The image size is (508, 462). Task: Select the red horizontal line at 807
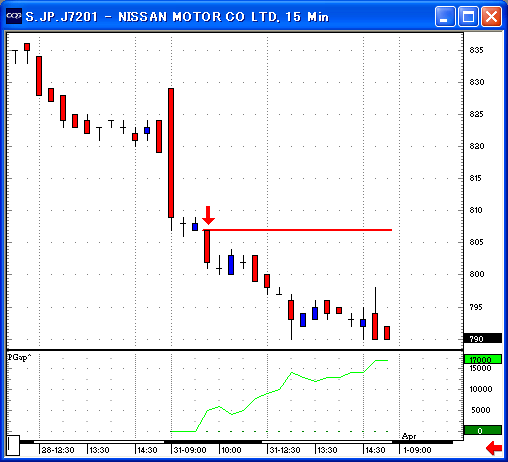coord(297,230)
